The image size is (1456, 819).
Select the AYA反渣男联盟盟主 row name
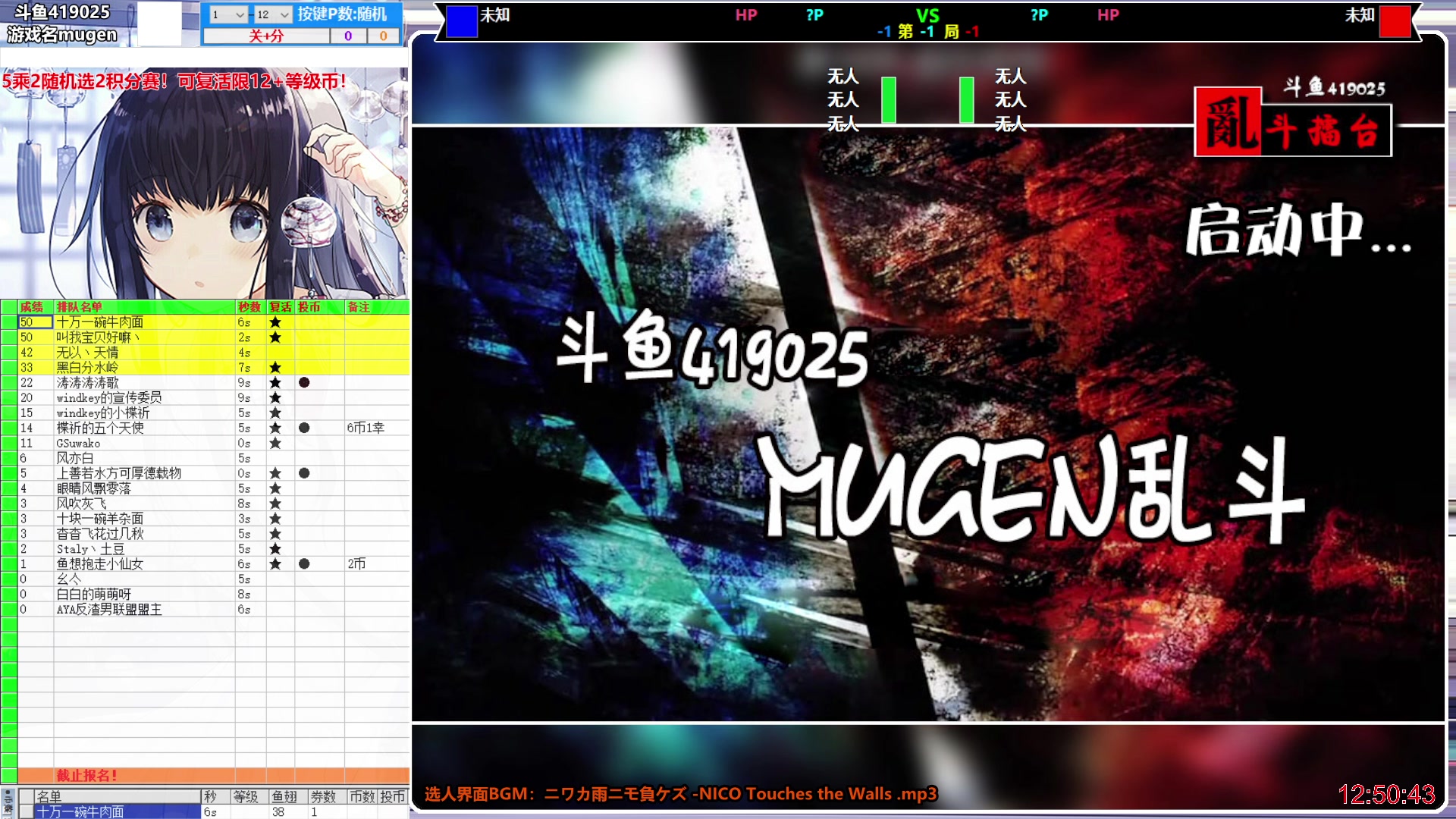pos(109,610)
